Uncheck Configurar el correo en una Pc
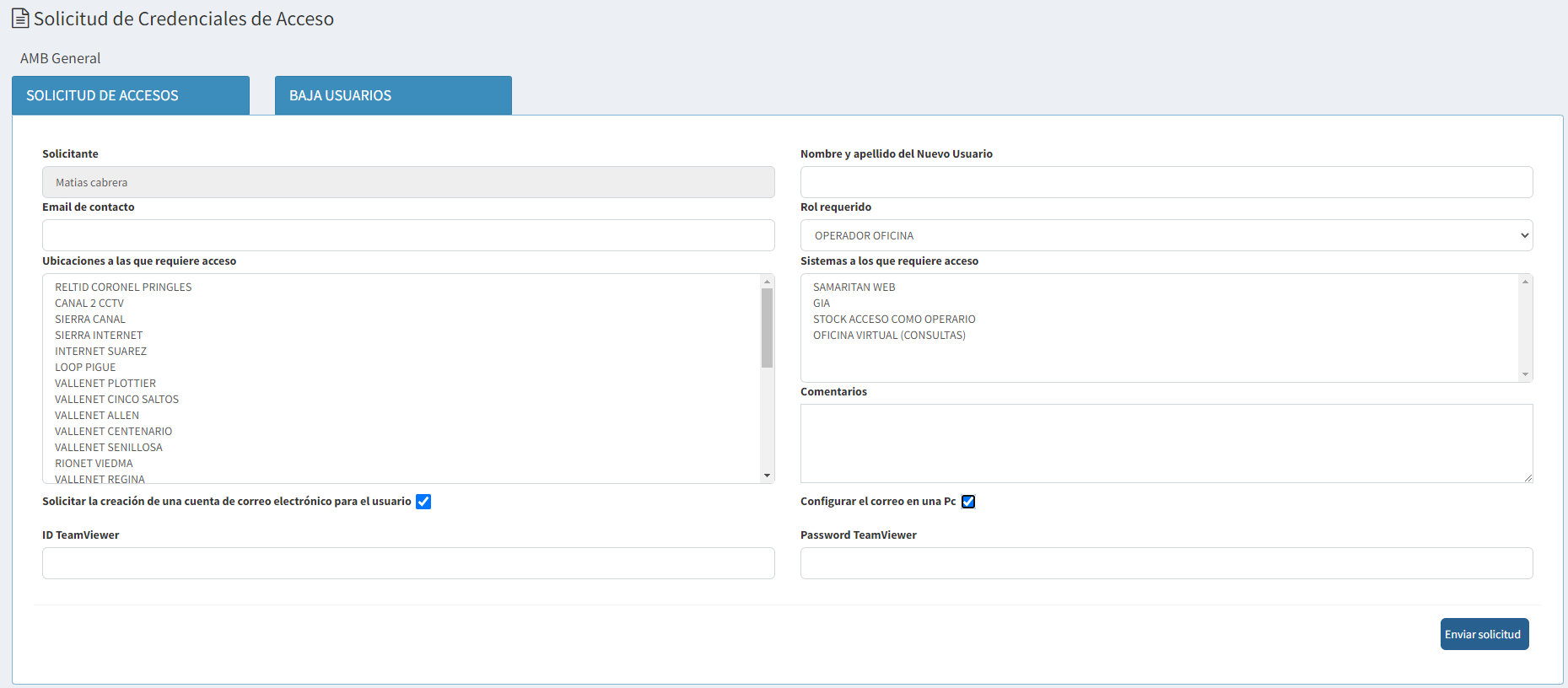Screen dimensions: 1568x688 point(968,502)
